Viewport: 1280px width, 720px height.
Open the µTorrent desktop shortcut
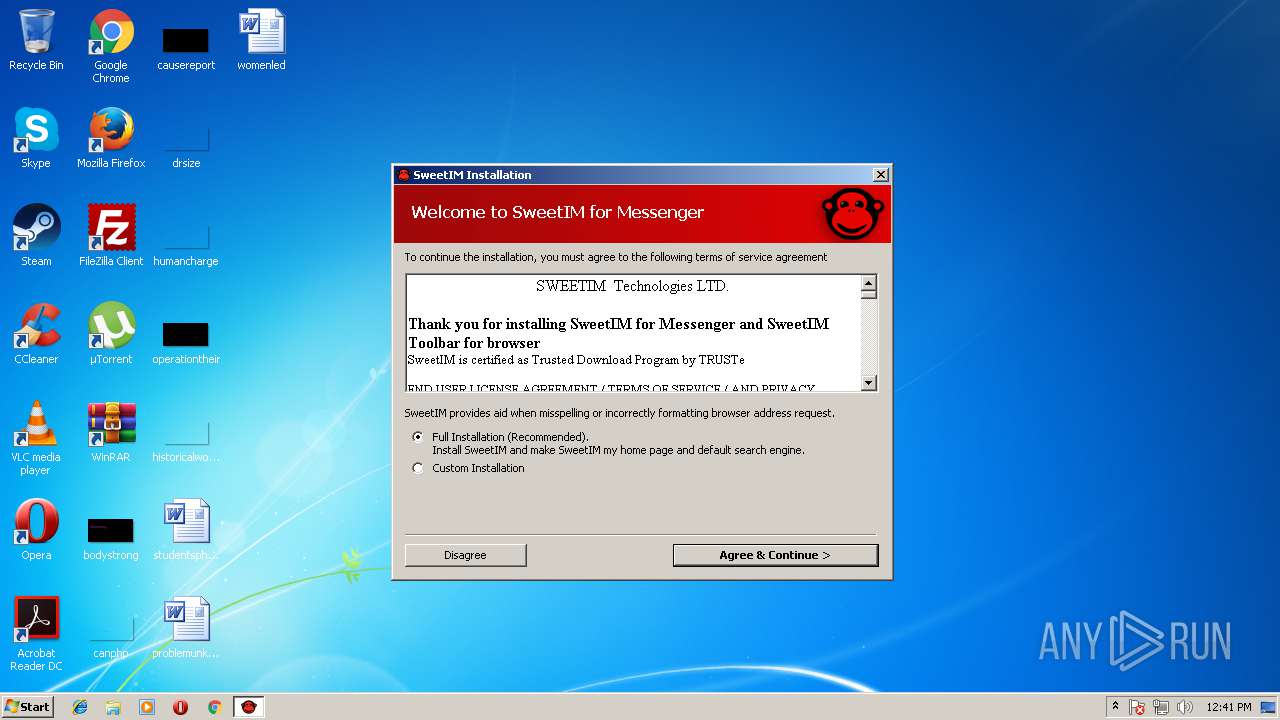[111, 335]
